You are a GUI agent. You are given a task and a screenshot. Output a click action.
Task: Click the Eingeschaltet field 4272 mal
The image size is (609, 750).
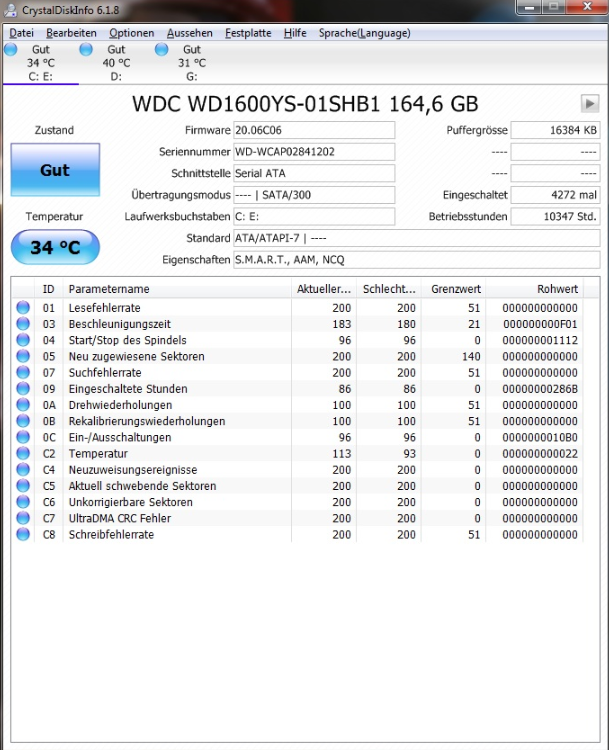click(555, 195)
